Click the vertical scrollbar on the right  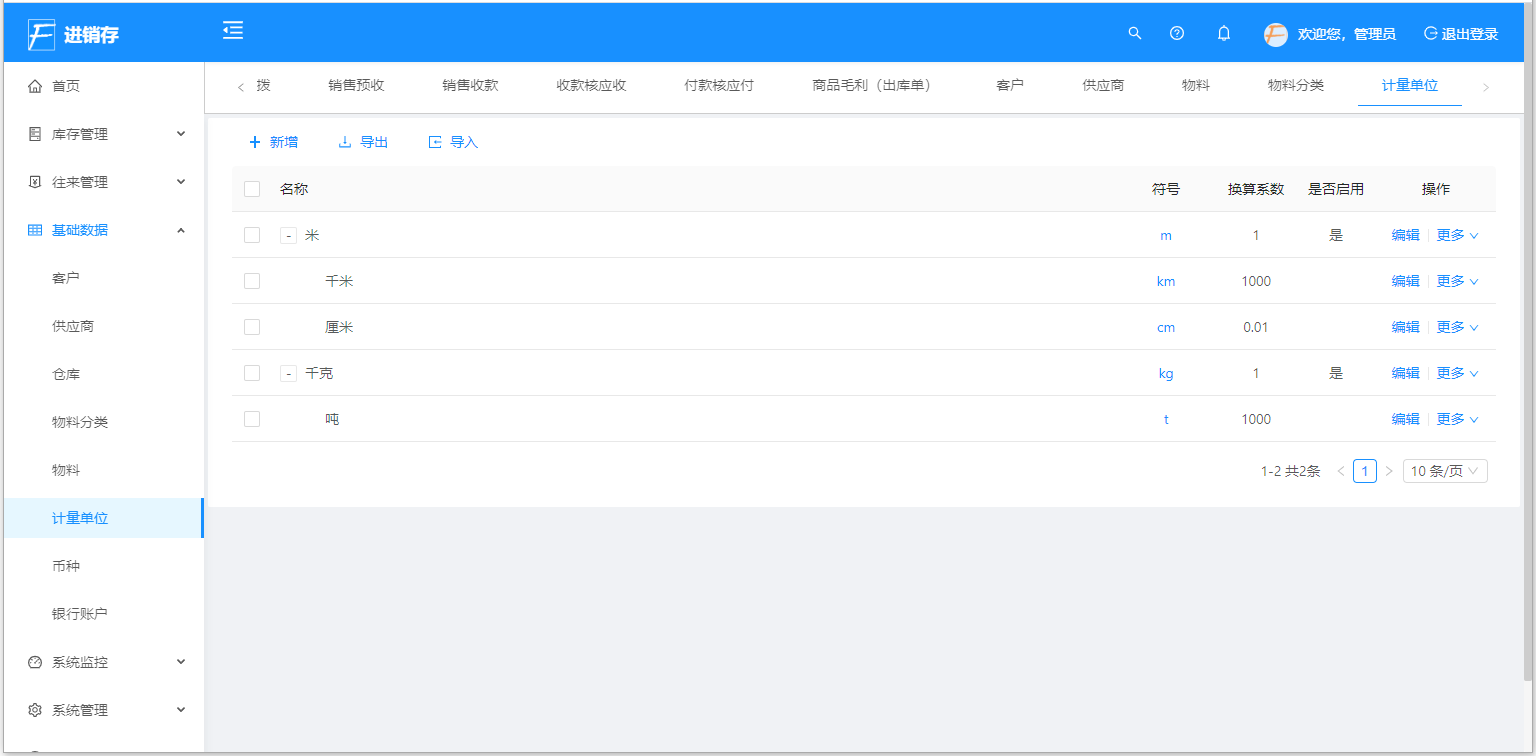click(1527, 340)
